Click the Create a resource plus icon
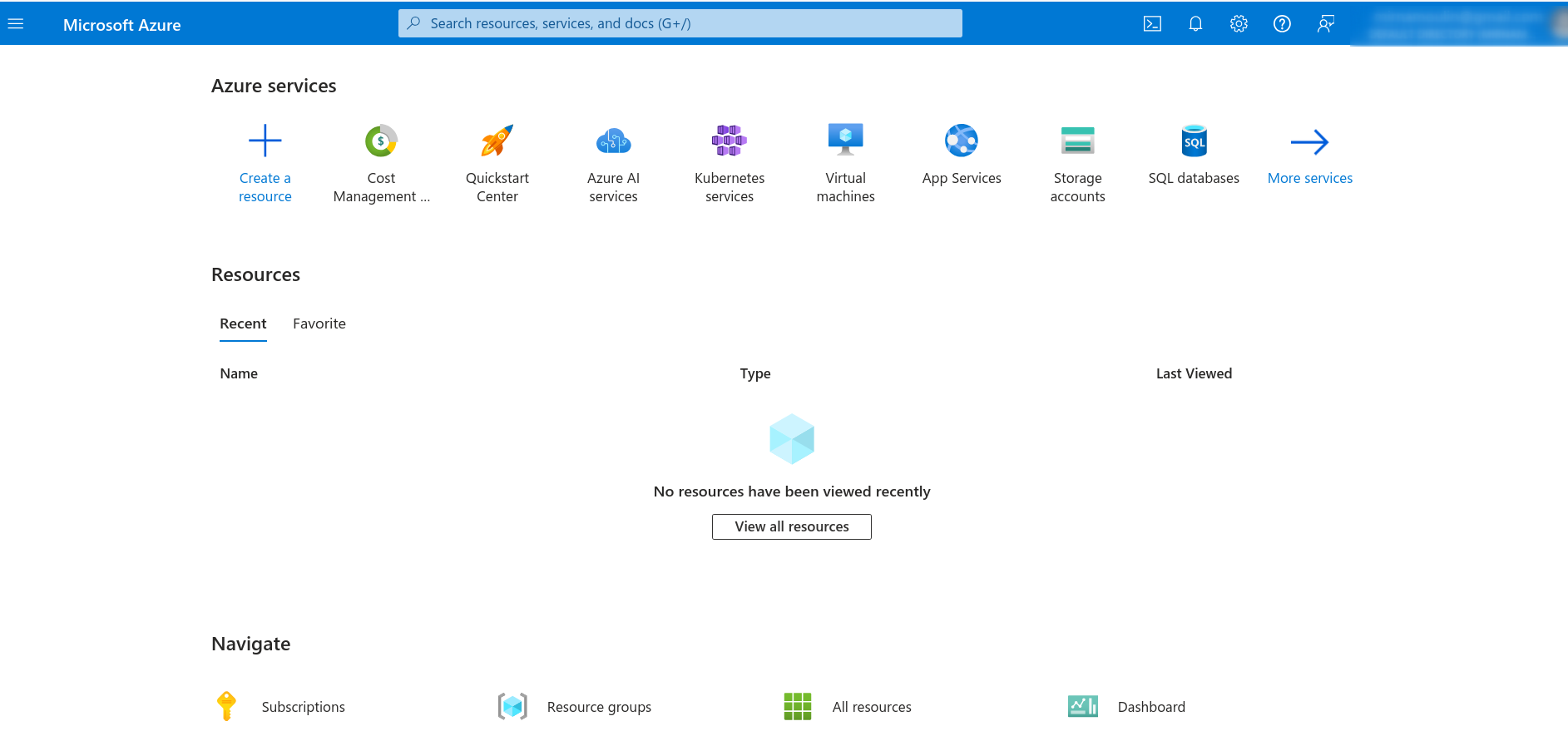Image resolution: width=1568 pixels, height=736 pixels. [x=265, y=141]
